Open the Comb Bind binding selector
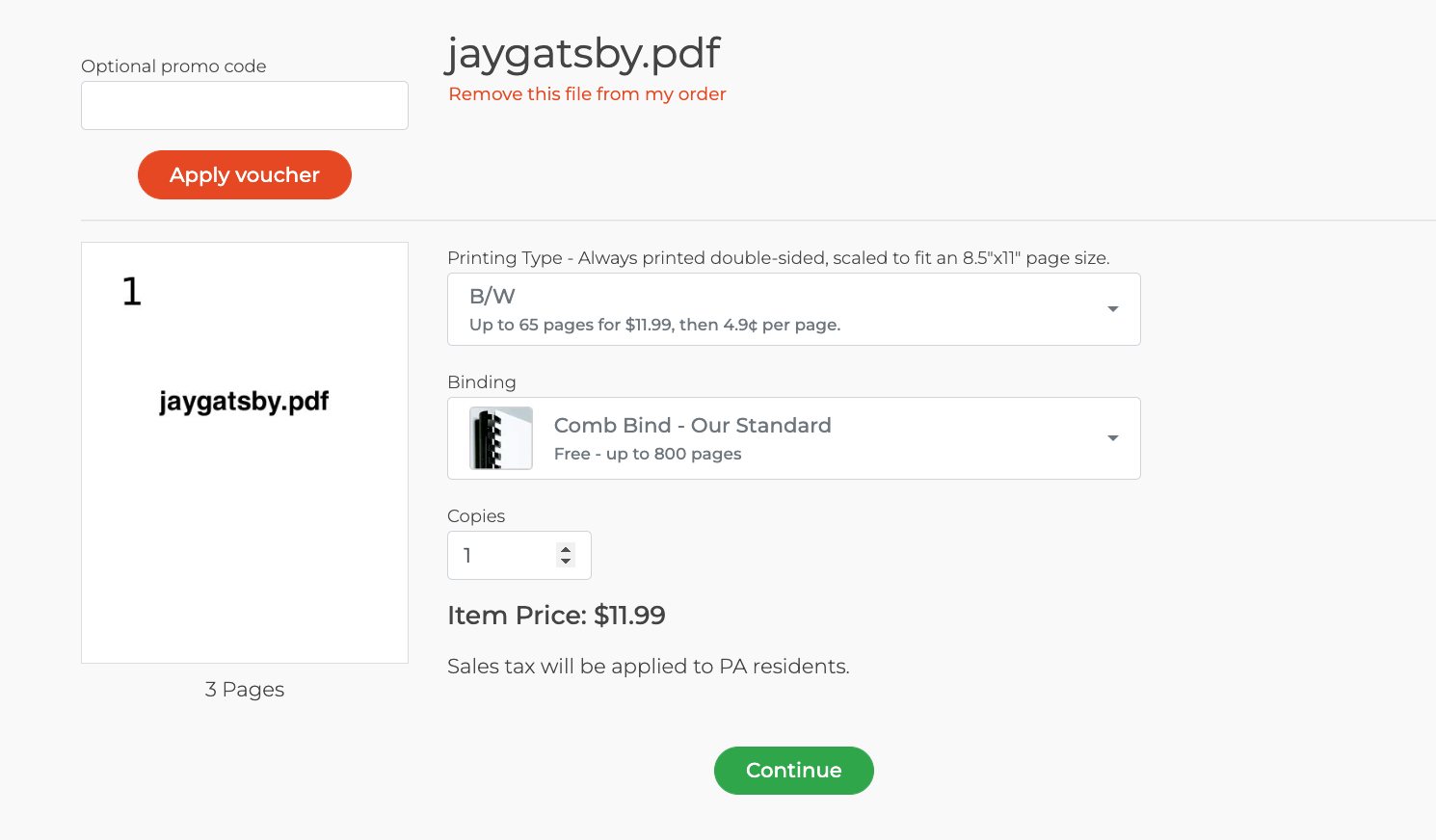This screenshot has height=840, width=1436. pos(794,438)
